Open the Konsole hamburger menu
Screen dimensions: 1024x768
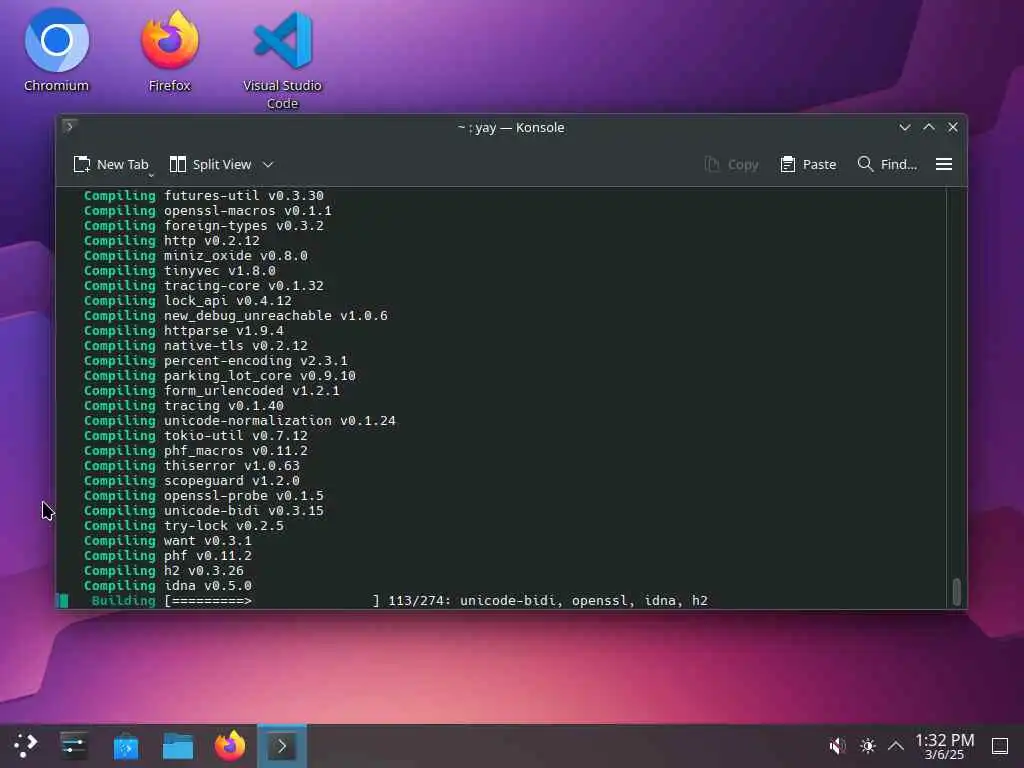944,165
